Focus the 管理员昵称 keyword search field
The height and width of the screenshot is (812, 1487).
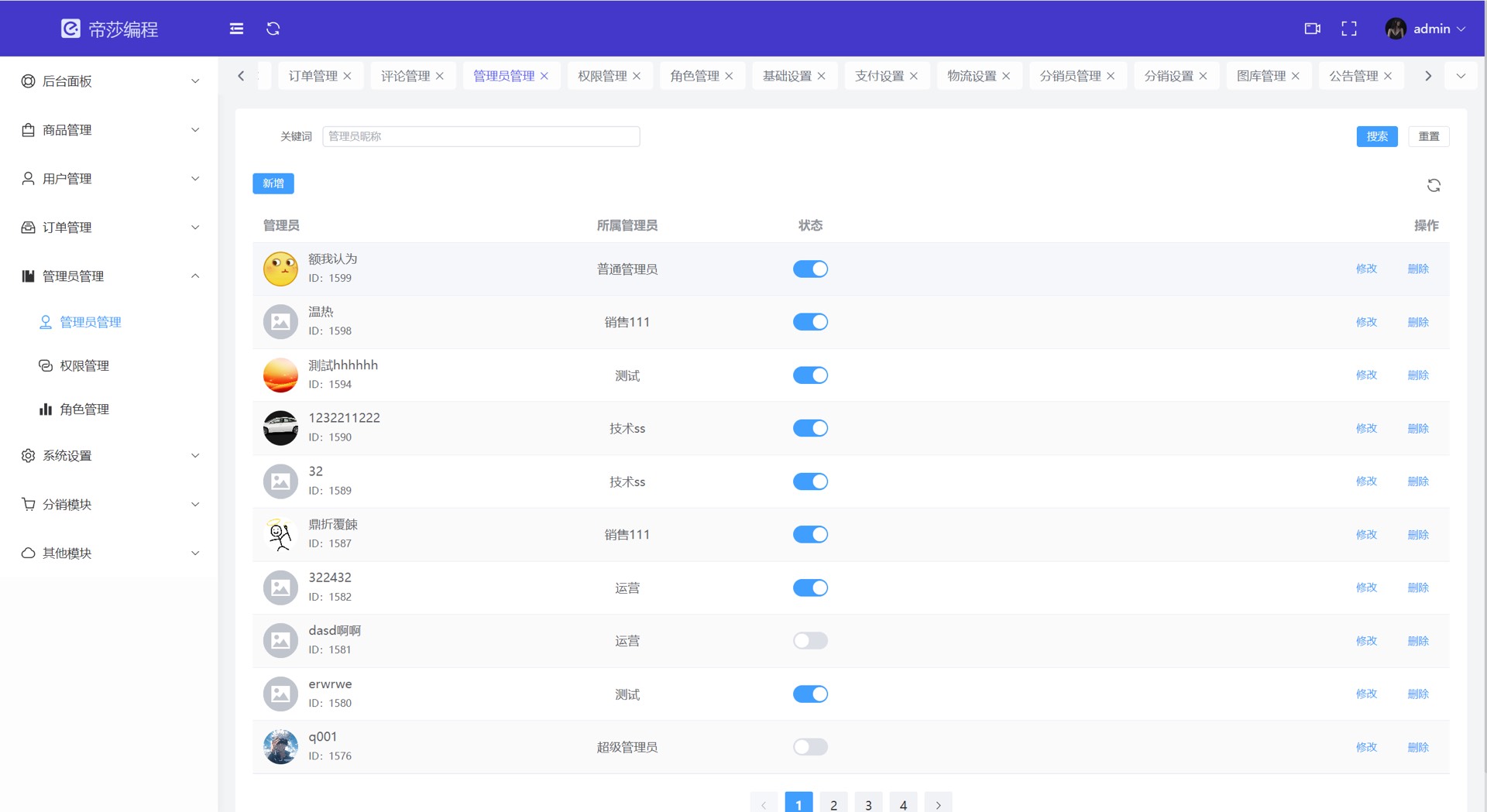[x=480, y=136]
